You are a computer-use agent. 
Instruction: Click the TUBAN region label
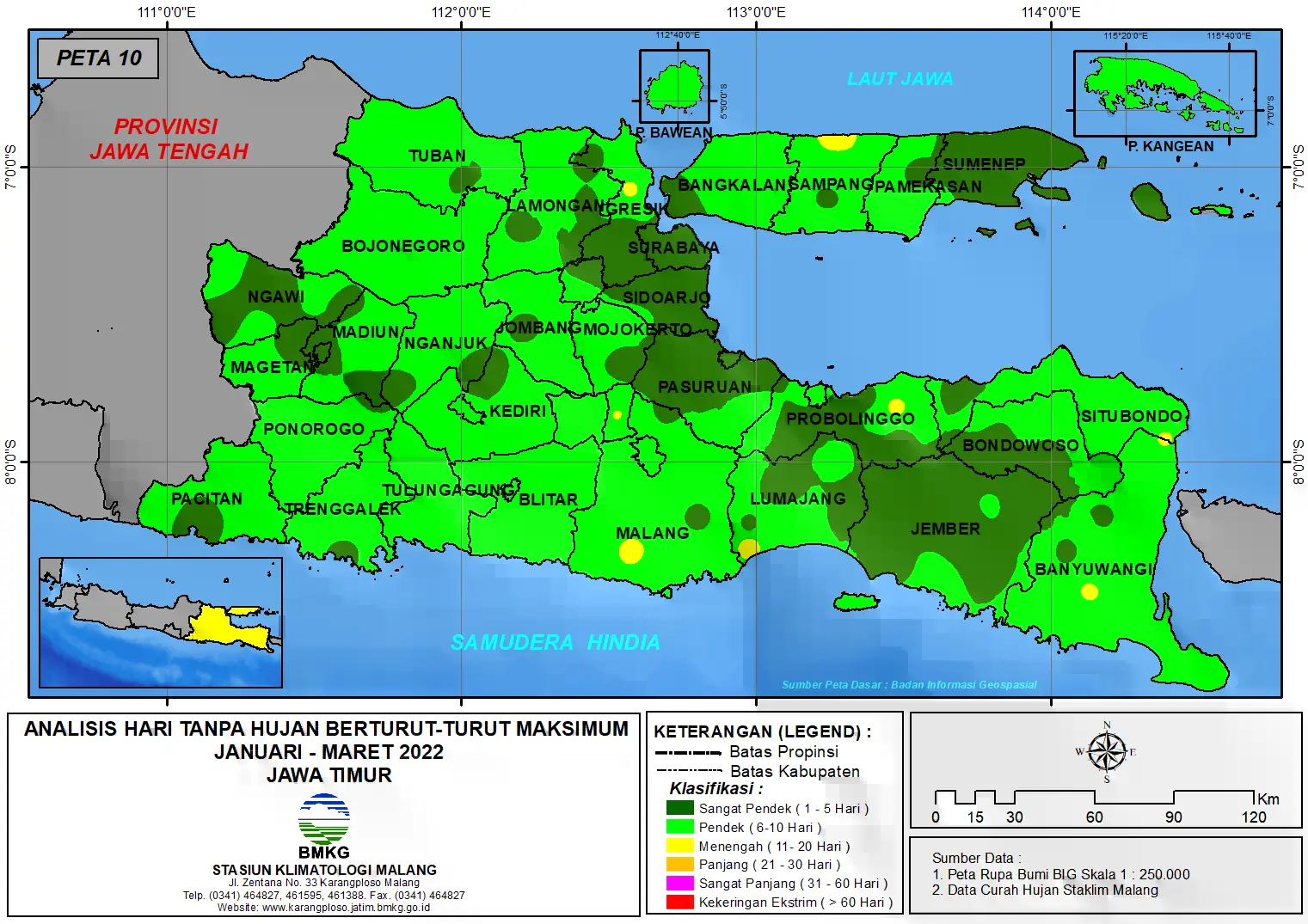click(438, 156)
